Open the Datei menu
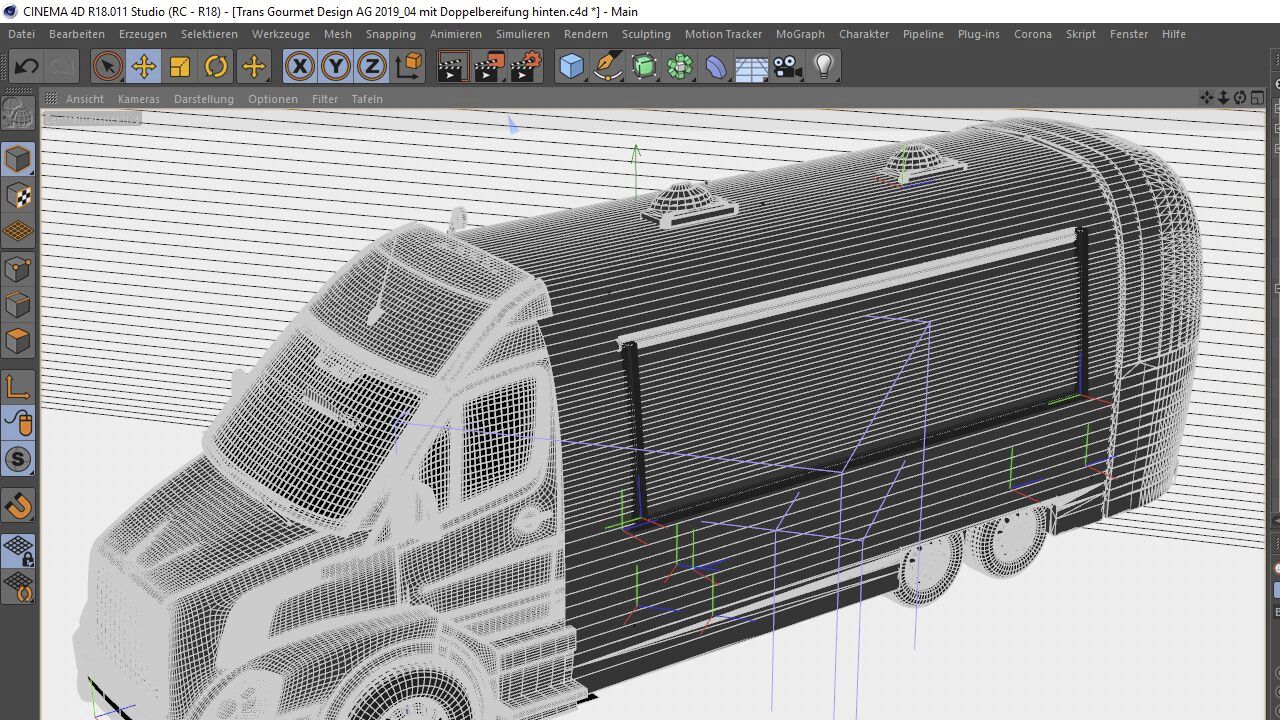 point(21,34)
